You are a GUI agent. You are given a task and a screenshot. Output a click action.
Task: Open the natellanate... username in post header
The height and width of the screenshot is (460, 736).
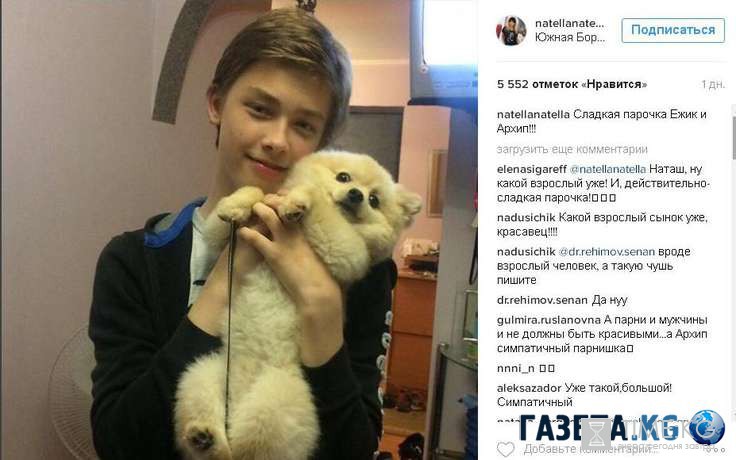[x=570, y=23]
